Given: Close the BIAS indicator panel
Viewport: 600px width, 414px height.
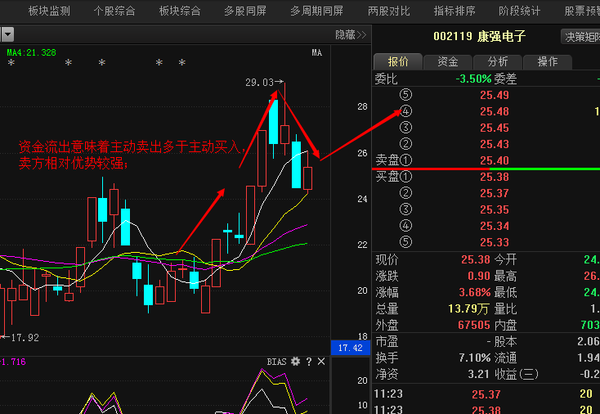Looking at the screenshot, I should point(320,360).
